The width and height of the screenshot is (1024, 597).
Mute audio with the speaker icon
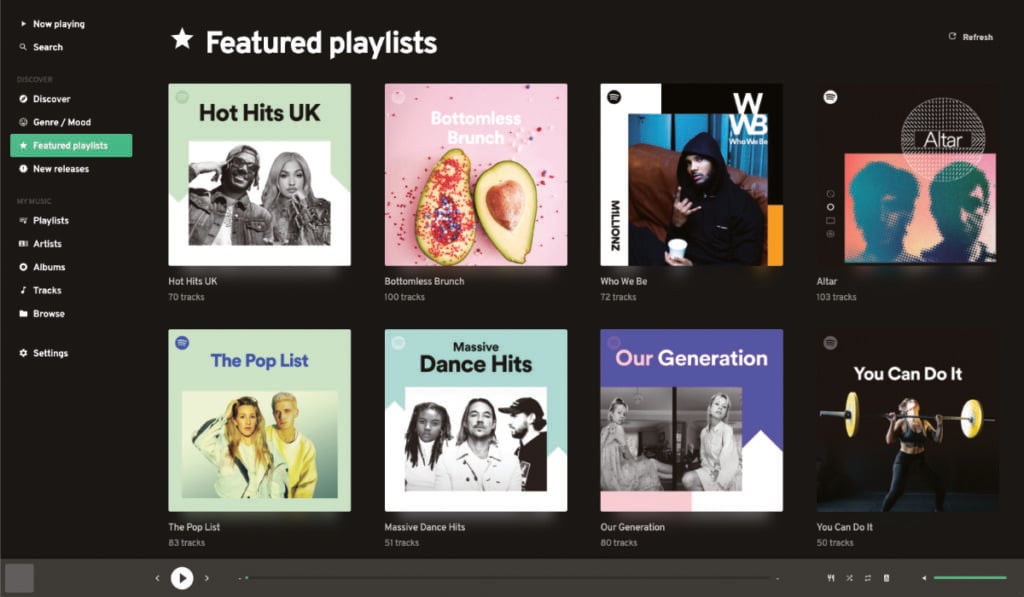pyautogui.click(x=924, y=578)
